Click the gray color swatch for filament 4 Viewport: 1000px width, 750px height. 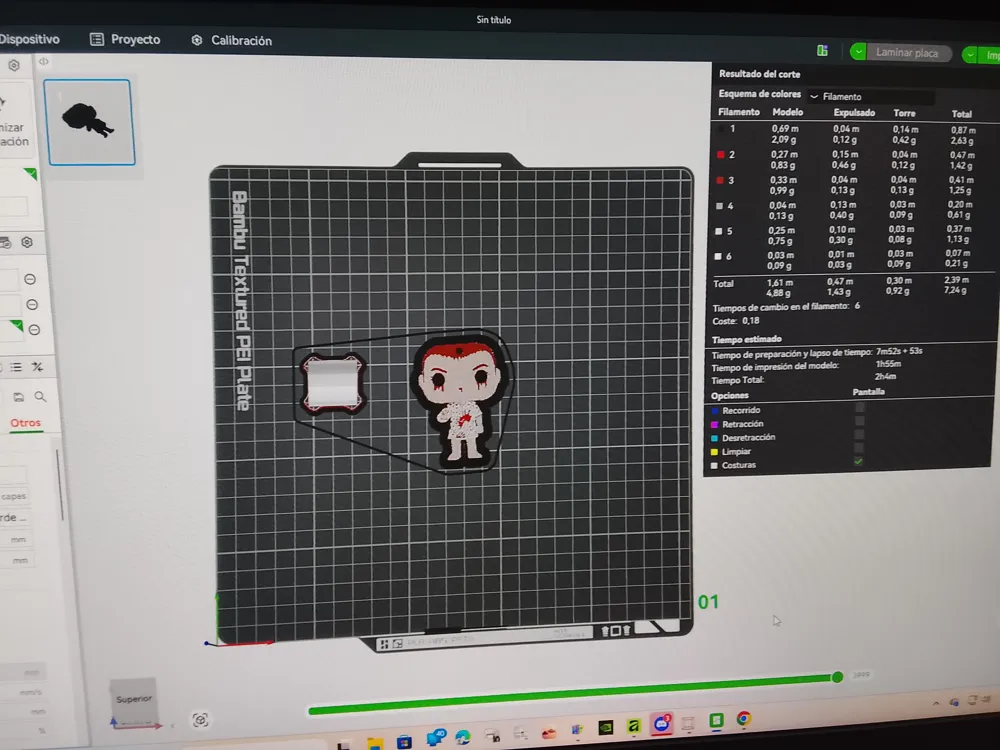719,206
